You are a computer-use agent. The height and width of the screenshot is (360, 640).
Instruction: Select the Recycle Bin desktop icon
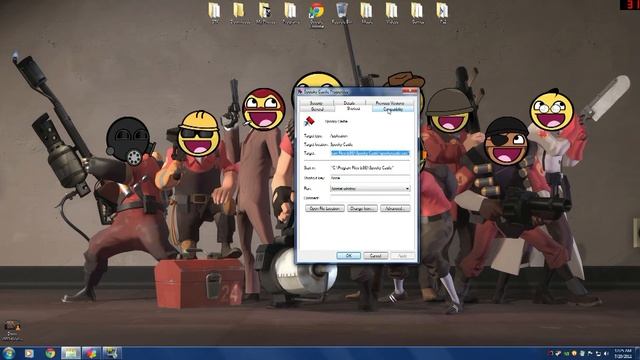[342, 13]
